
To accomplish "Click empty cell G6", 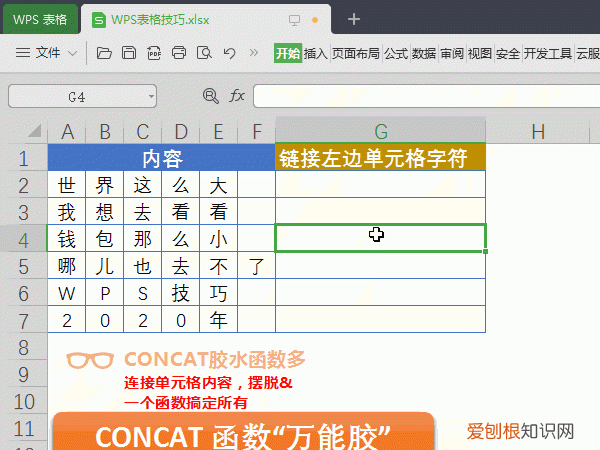I will [381, 293].
